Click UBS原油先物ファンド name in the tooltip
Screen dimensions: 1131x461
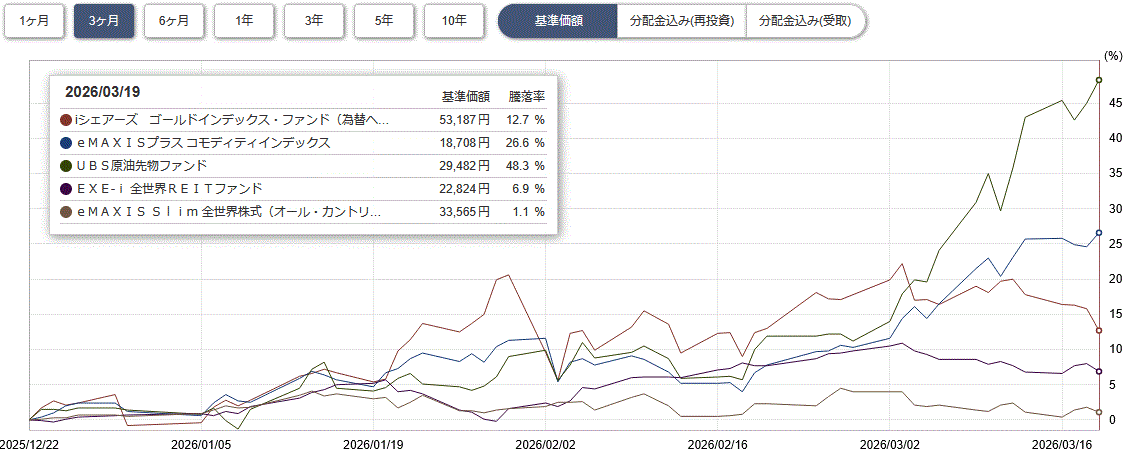click(x=142, y=166)
